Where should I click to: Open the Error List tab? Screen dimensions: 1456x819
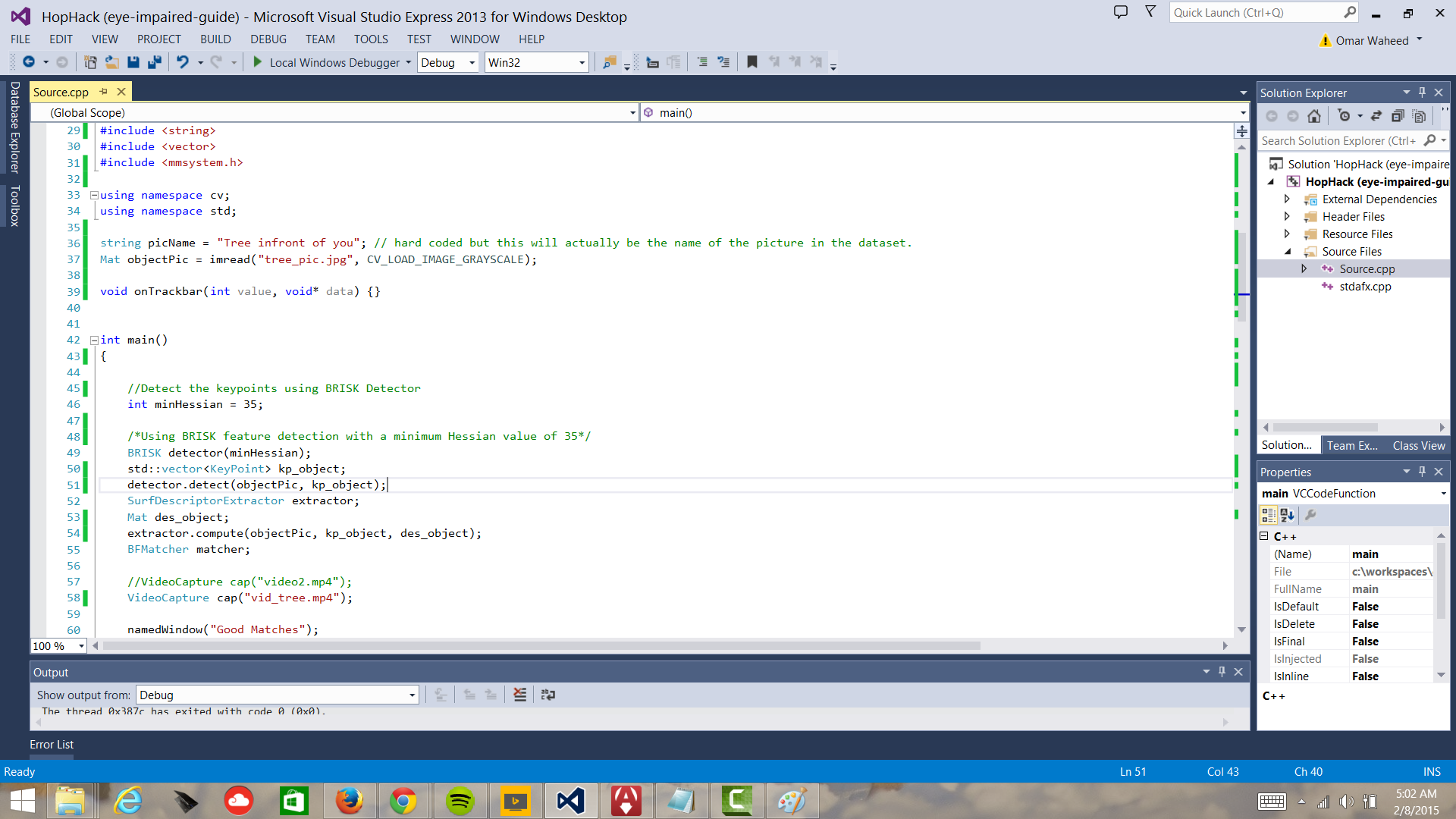pyautogui.click(x=52, y=745)
